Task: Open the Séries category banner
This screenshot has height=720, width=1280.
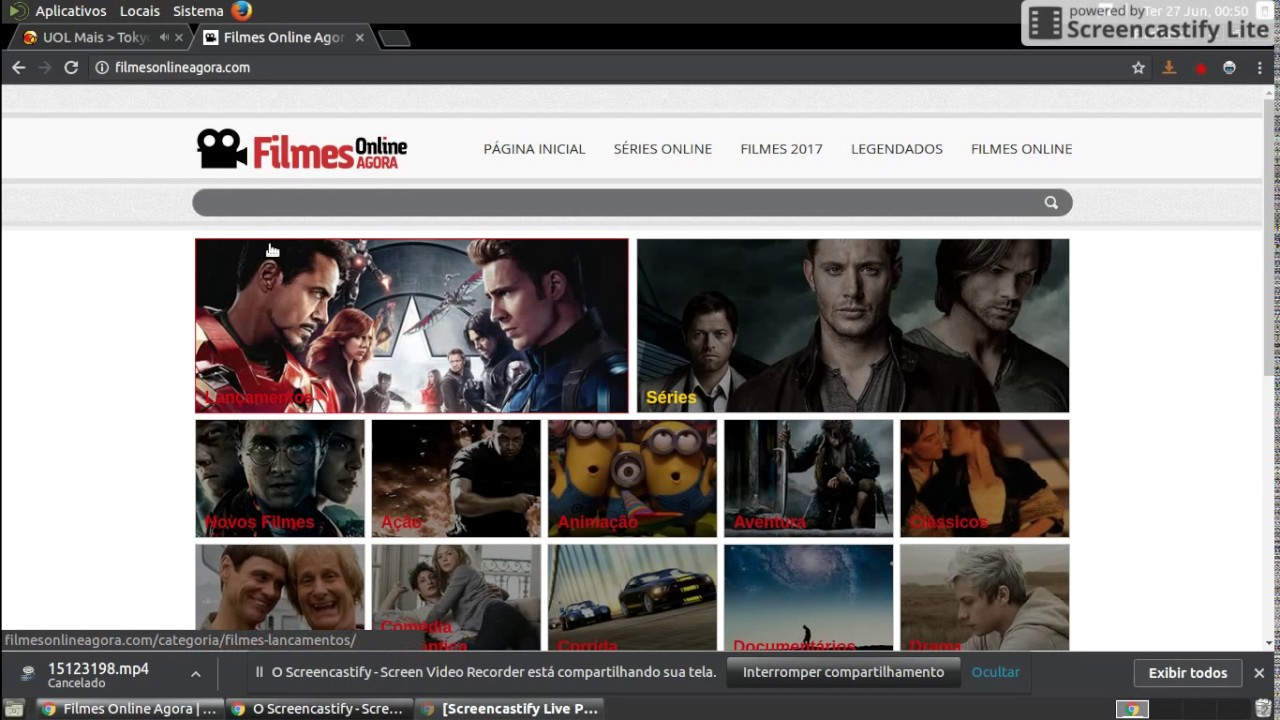Action: (x=853, y=325)
